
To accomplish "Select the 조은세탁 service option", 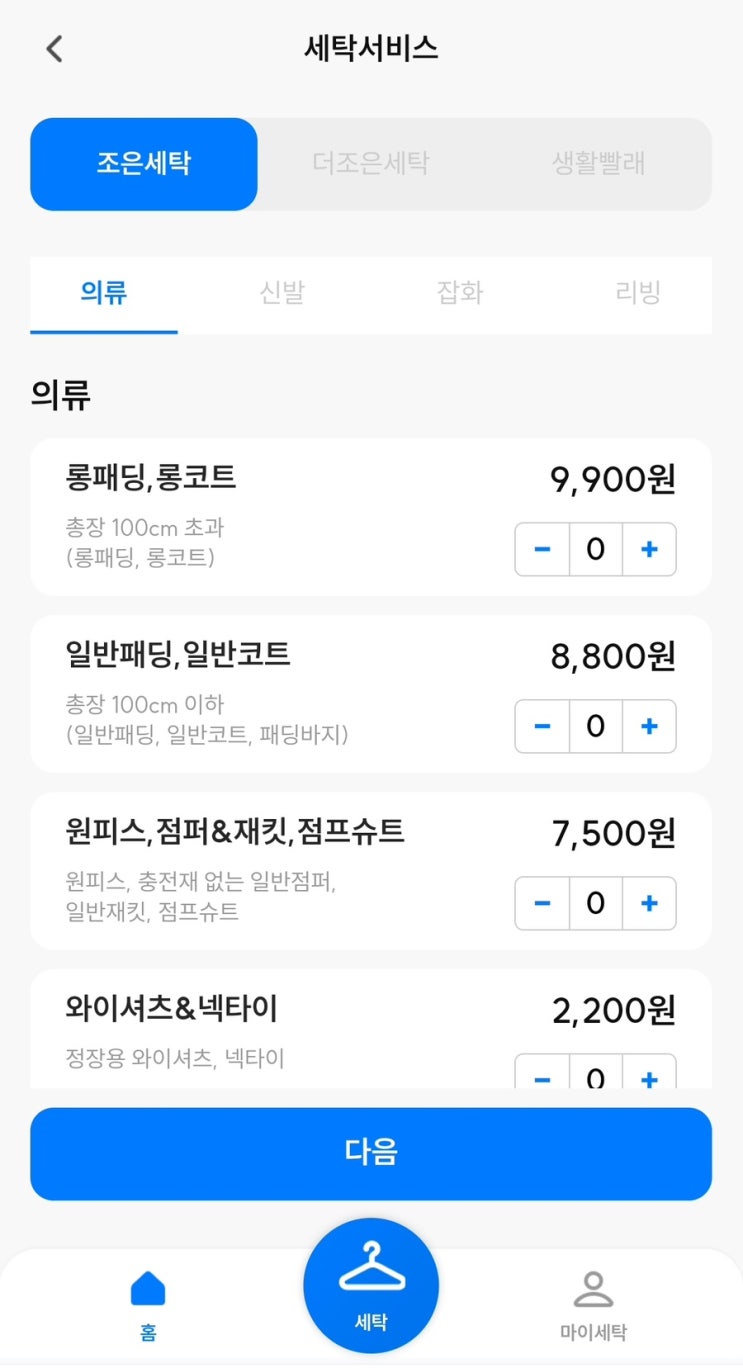I will coord(144,164).
